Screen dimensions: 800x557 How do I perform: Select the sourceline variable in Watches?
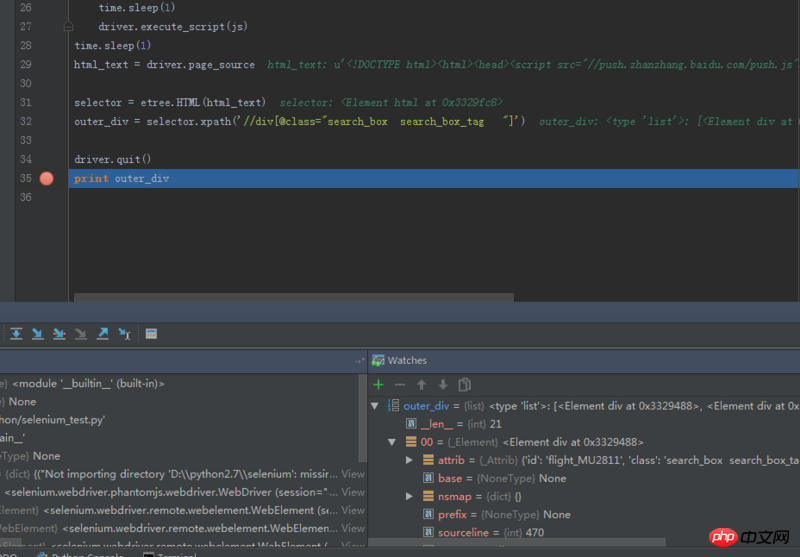pos(462,533)
